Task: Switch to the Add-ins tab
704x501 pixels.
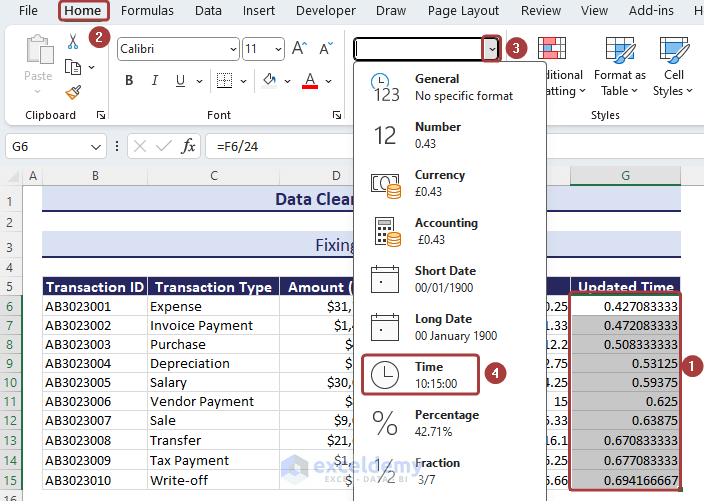Action: (x=651, y=10)
